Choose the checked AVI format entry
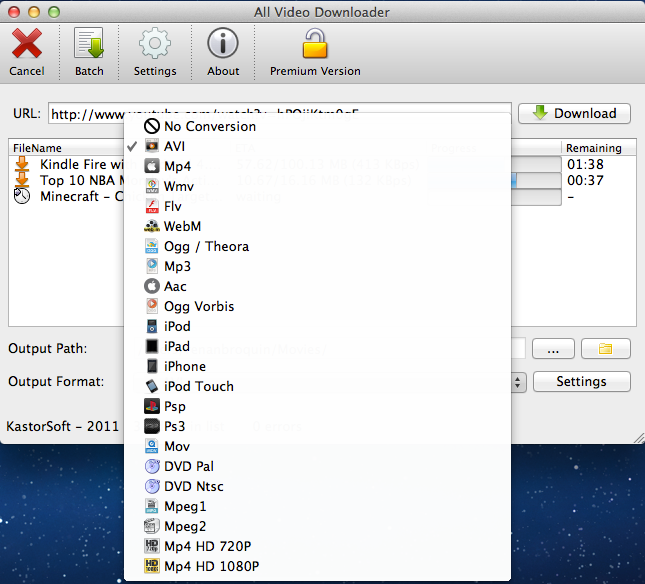This screenshot has height=584, width=645. [x=317, y=146]
